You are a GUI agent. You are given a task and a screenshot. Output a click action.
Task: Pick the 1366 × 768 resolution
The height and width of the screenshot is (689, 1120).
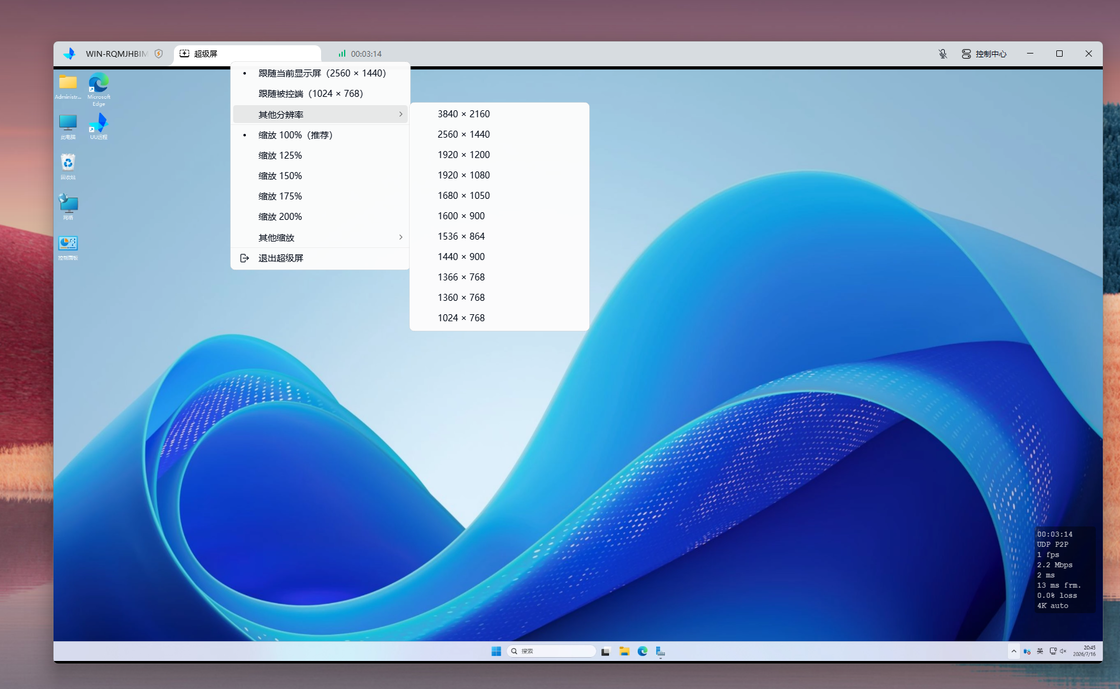point(499,277)
